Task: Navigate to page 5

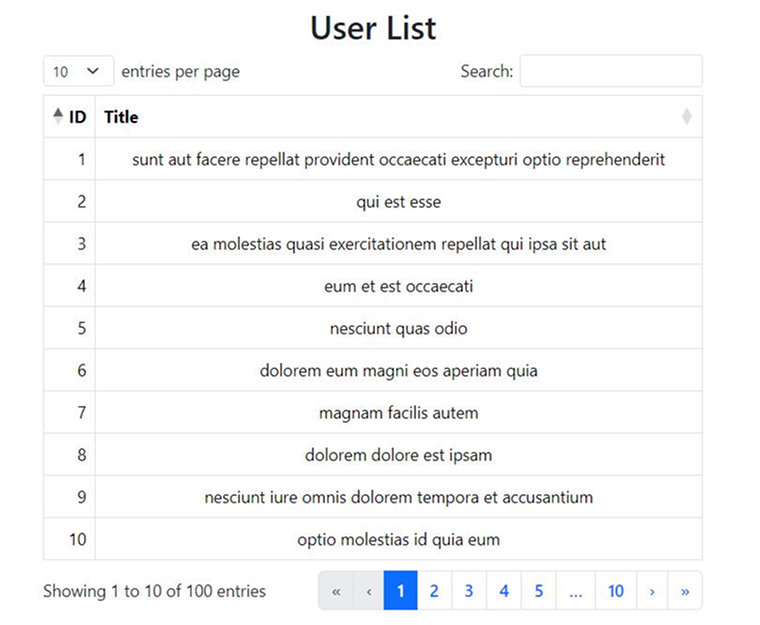Action: click(x=538, y=591)
